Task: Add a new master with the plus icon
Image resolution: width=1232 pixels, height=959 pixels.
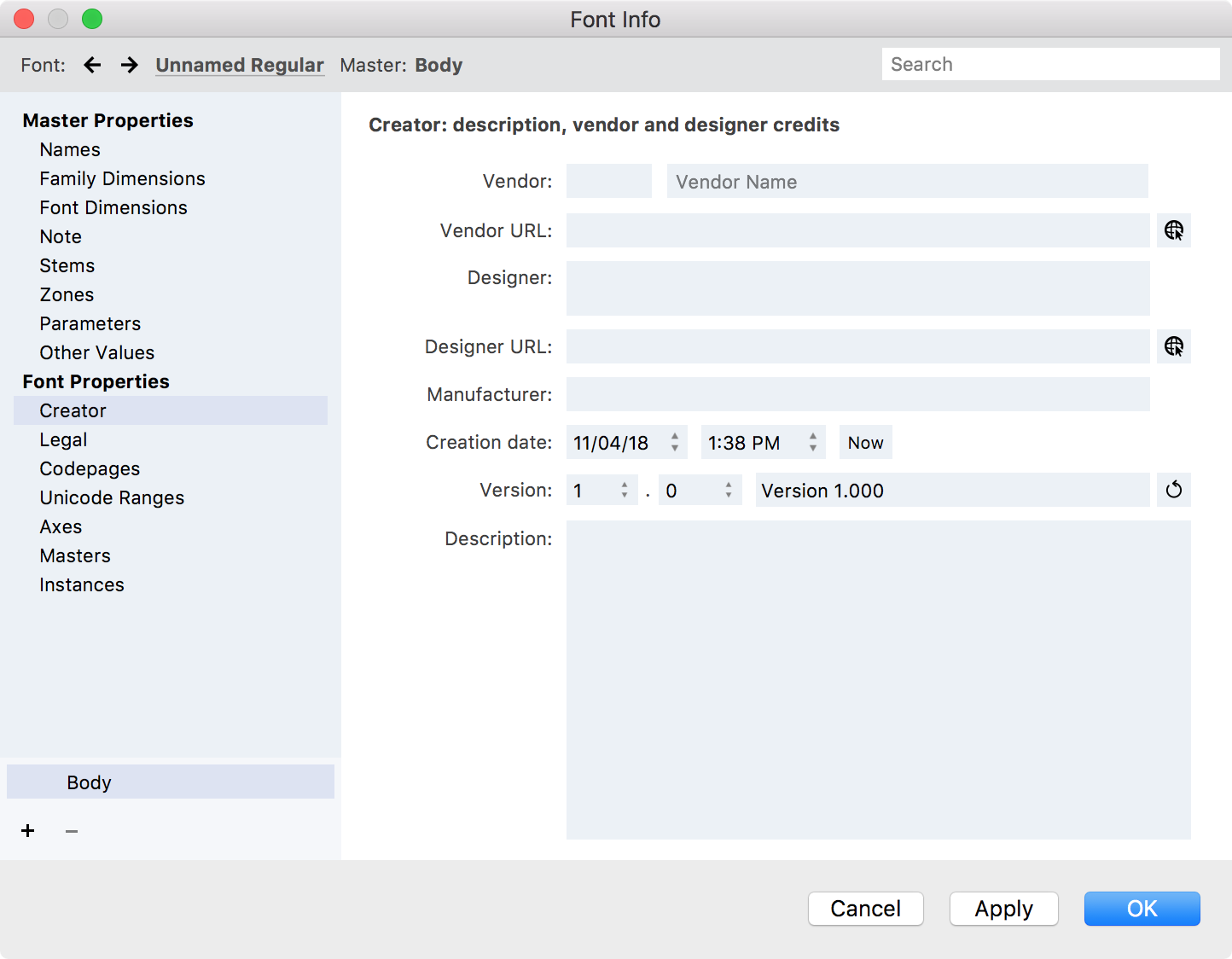Action: point(28,831)
